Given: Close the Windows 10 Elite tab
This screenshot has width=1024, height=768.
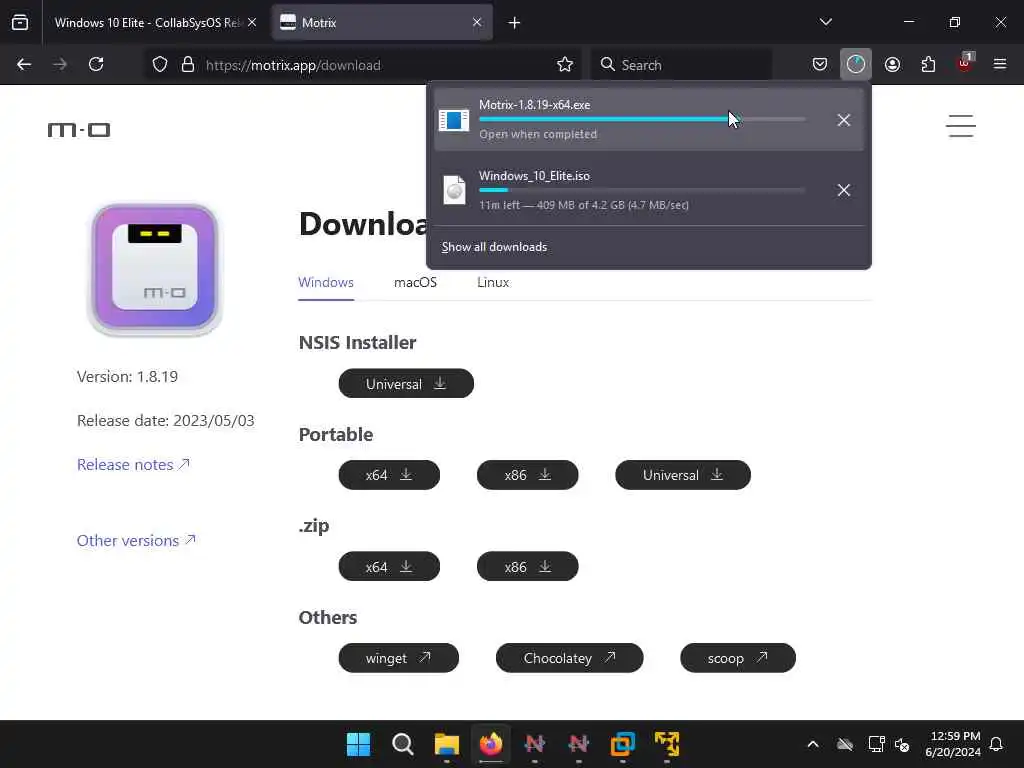Looking at the screenshot, I should (252, 23).
